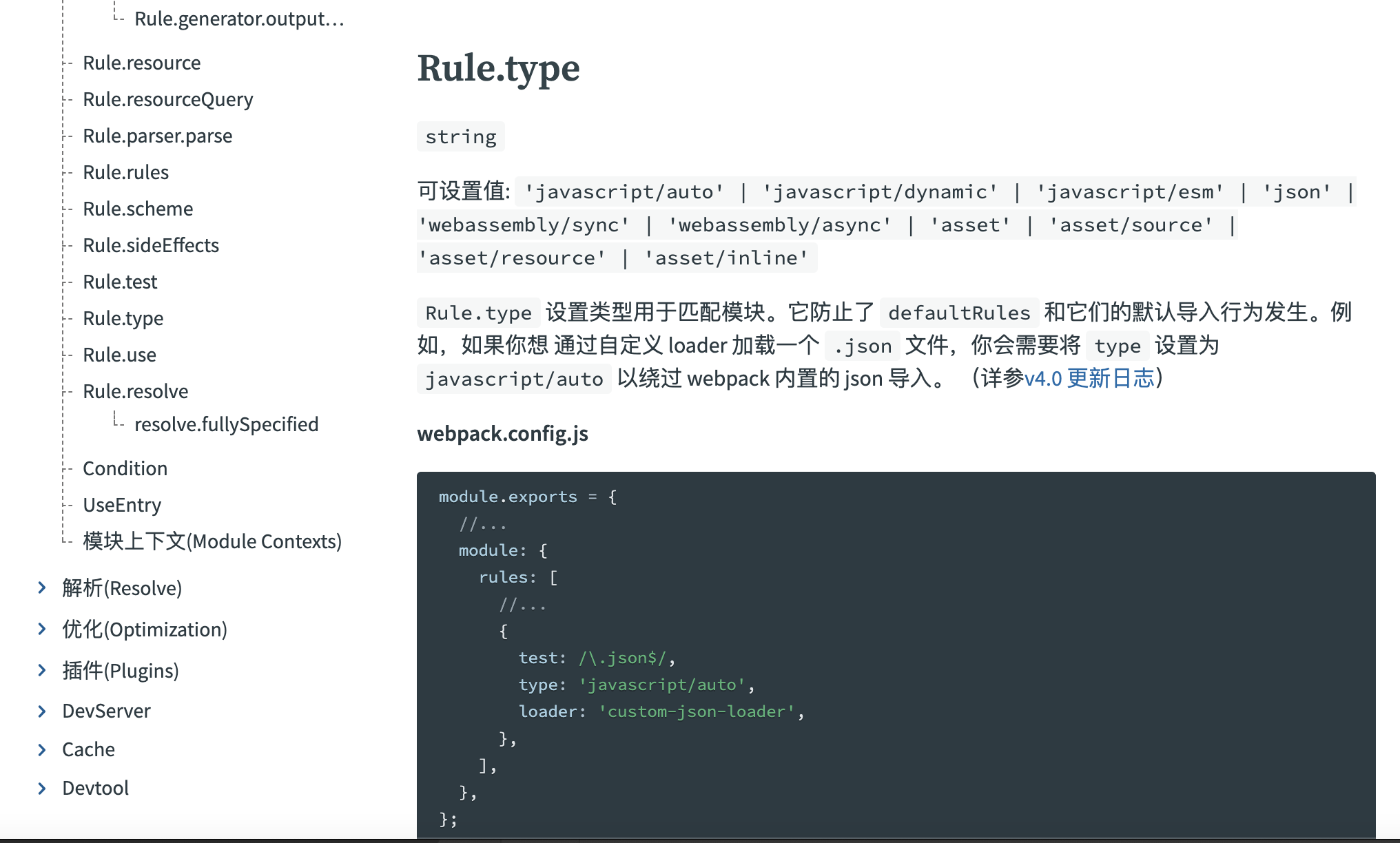Open Rule.type in the sidebar

(123, 318)
